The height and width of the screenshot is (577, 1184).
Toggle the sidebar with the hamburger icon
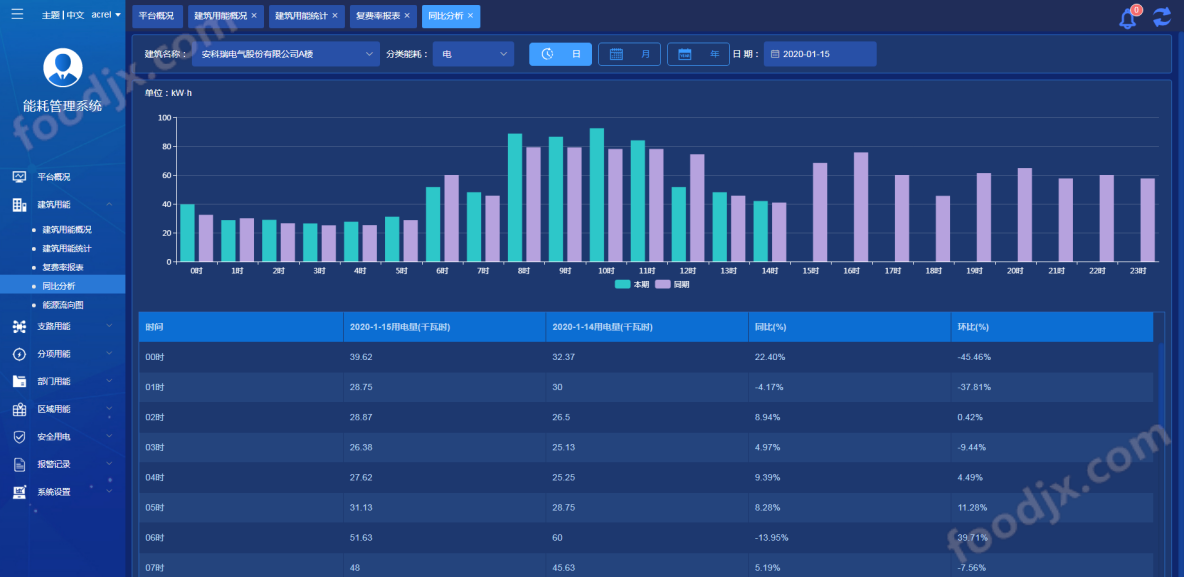[14, 15]
